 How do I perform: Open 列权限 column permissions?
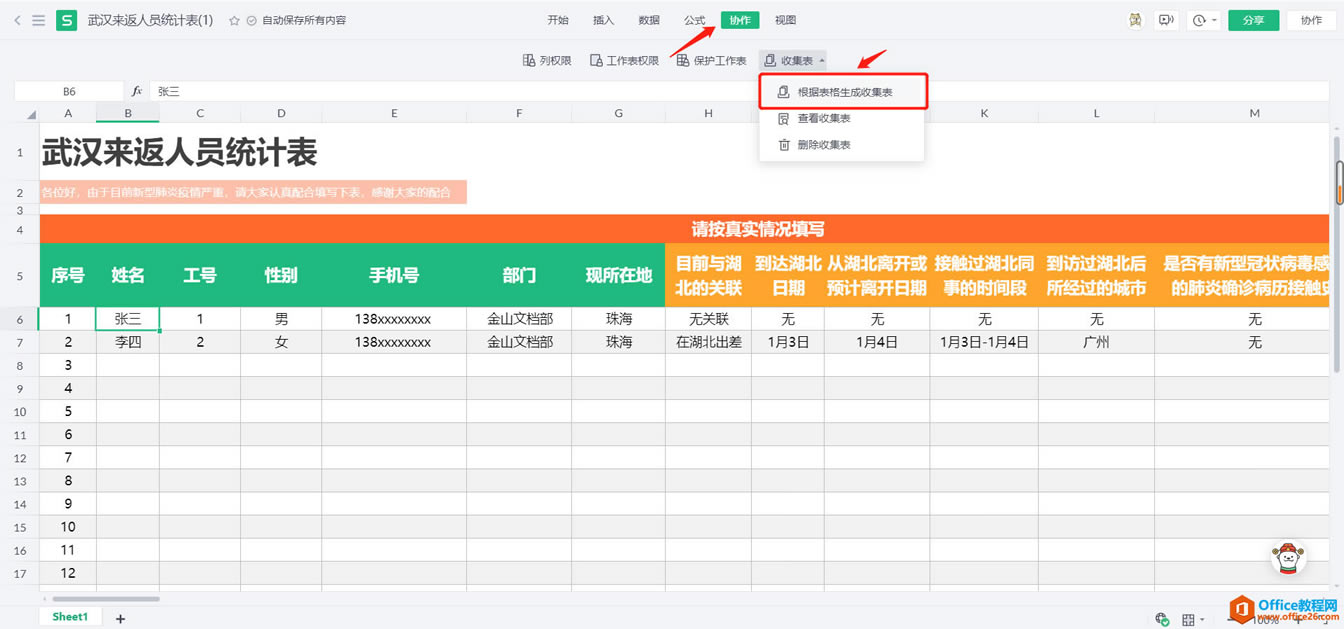[547, 61]
